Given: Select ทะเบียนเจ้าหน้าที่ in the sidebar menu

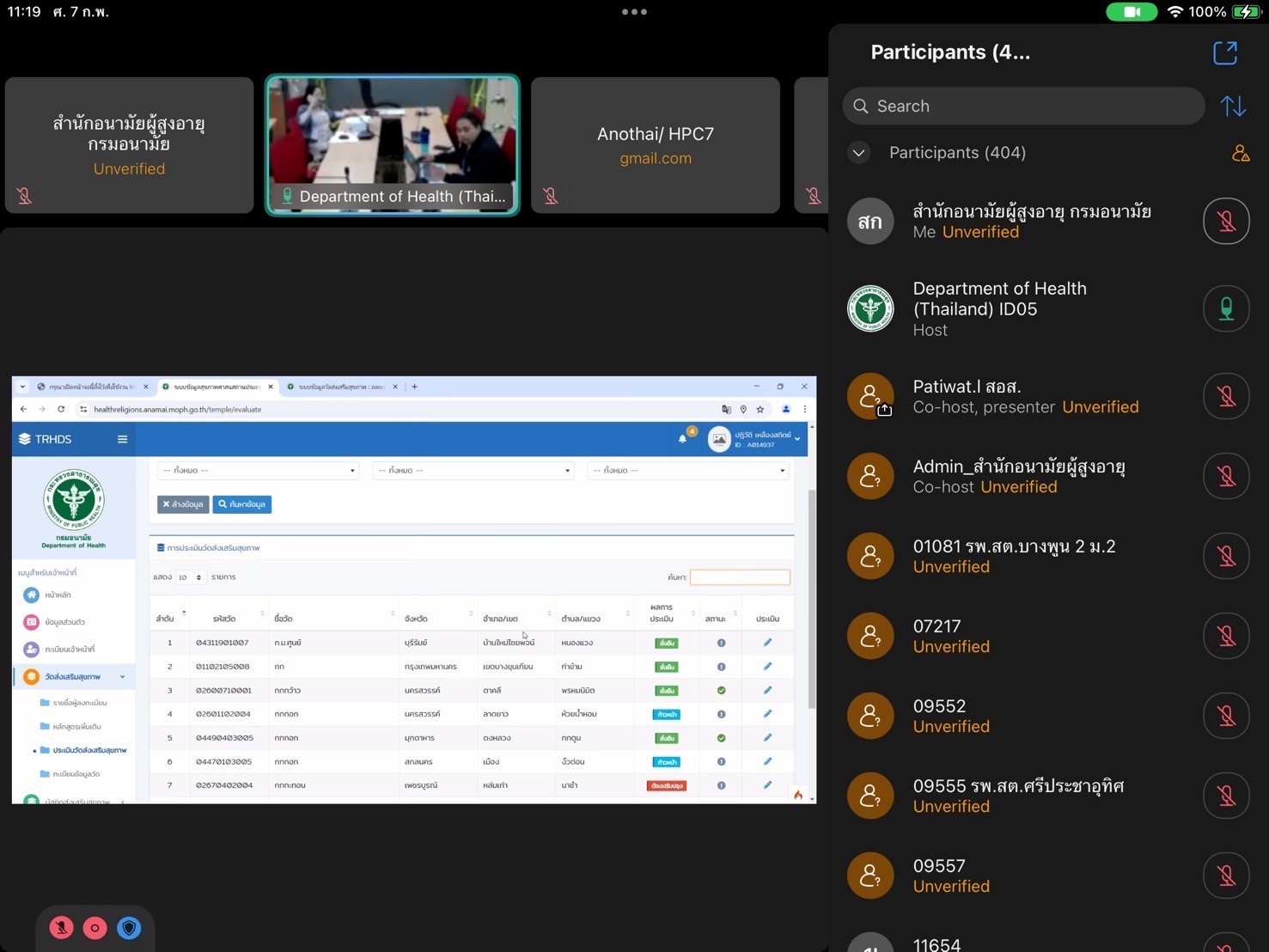Looking at the screenshot, I should (70, 650).
